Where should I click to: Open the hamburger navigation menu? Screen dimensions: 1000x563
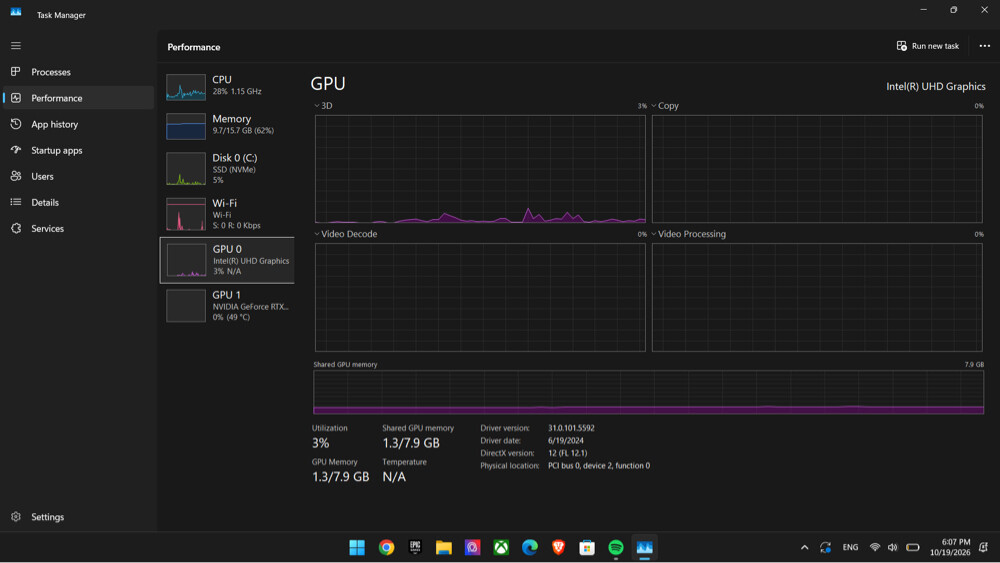[x=16, y=46]
